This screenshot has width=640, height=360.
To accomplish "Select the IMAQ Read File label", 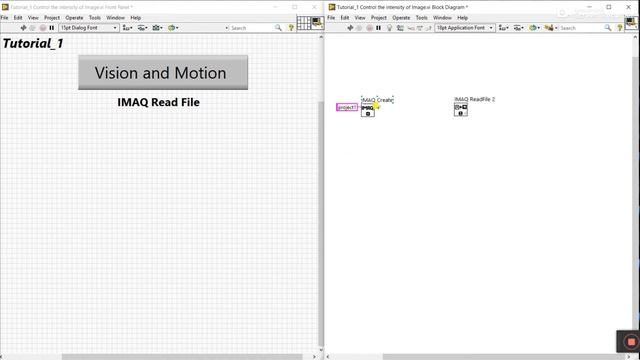I will click(x=158, y=102).
